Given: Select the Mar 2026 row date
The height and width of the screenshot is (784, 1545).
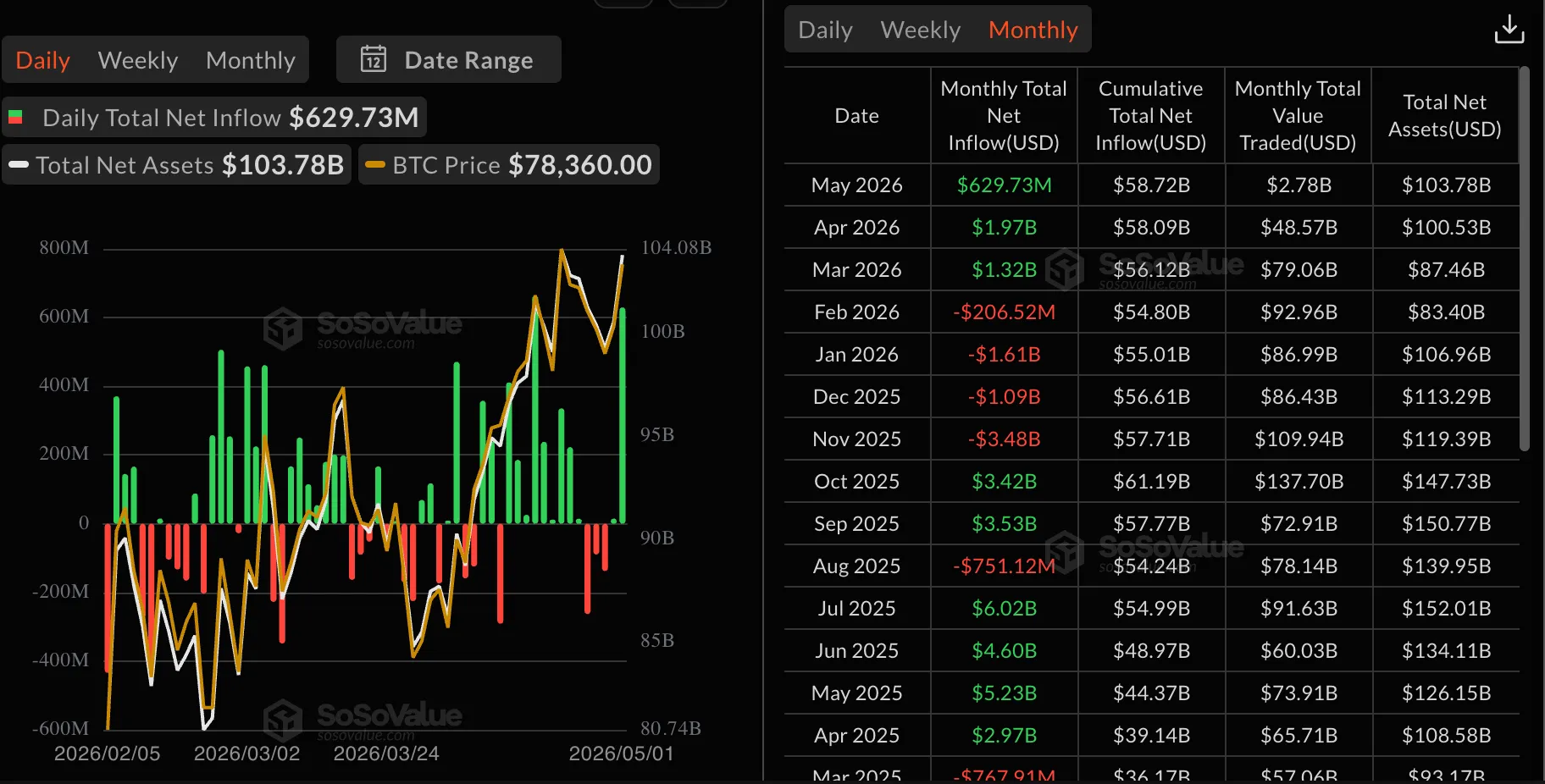Looking at the screenshot, I should coord(856,269).
